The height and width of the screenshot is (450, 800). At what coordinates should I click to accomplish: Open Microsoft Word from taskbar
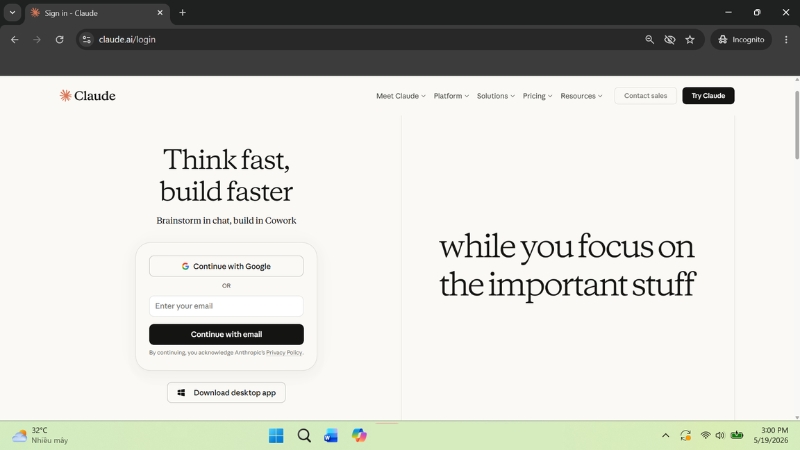(x=331, y=435)
